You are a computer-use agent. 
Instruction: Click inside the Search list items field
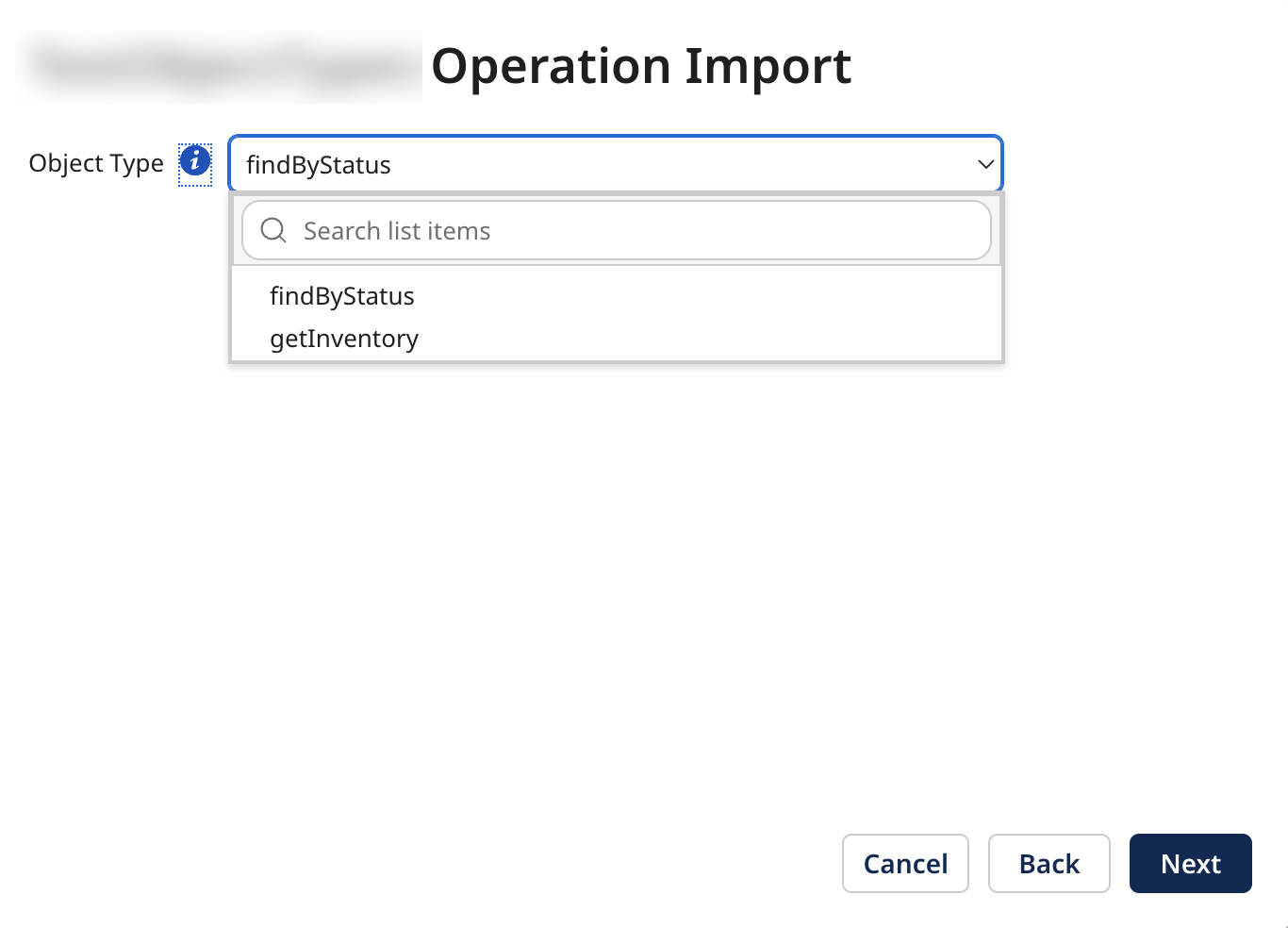[566, 230]
